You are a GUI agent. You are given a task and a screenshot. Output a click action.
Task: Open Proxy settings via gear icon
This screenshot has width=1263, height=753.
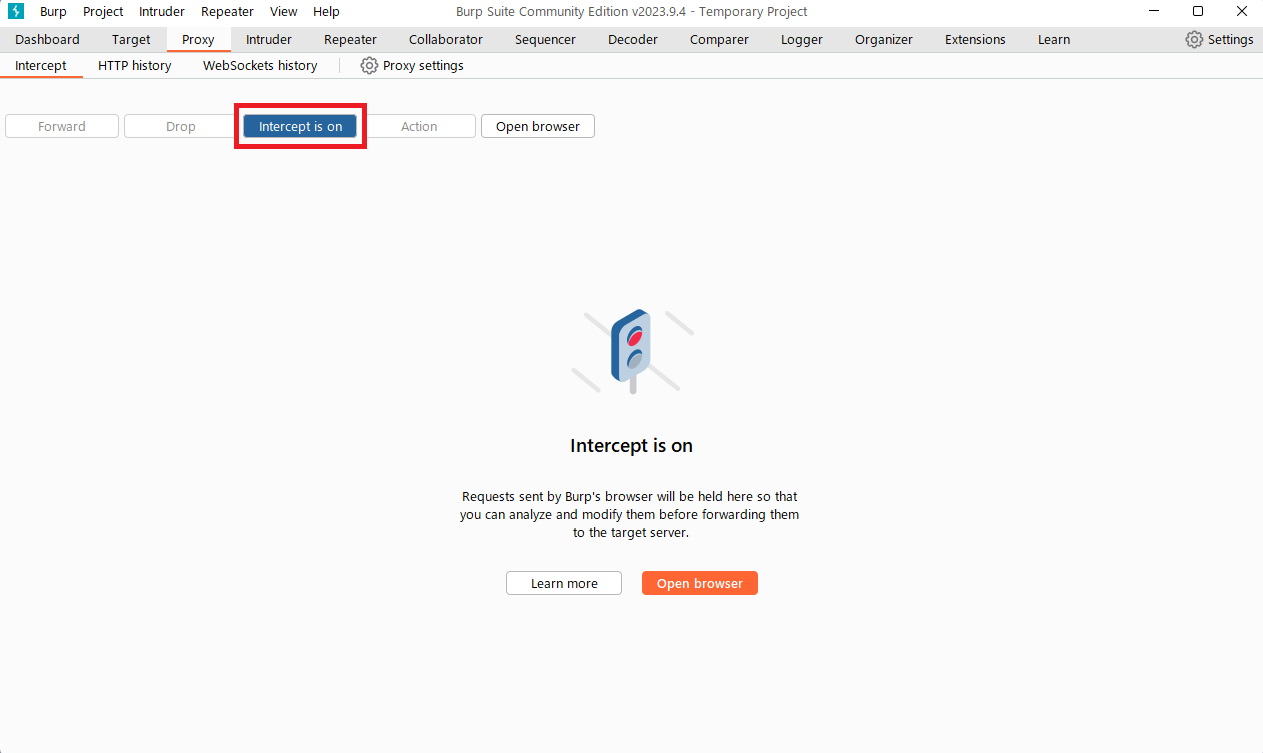point(369,66)
